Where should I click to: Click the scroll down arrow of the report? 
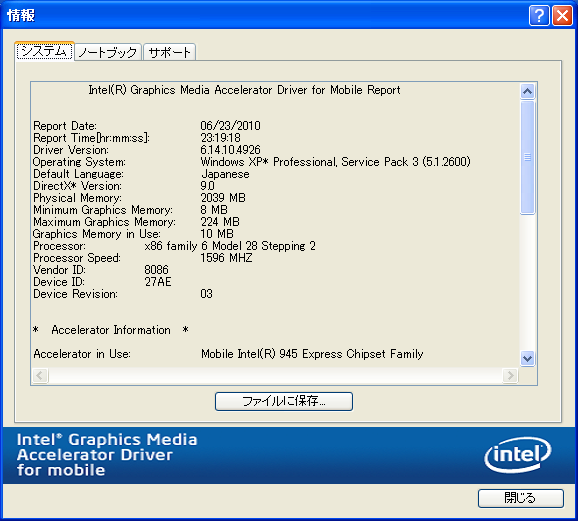[527, 358]
